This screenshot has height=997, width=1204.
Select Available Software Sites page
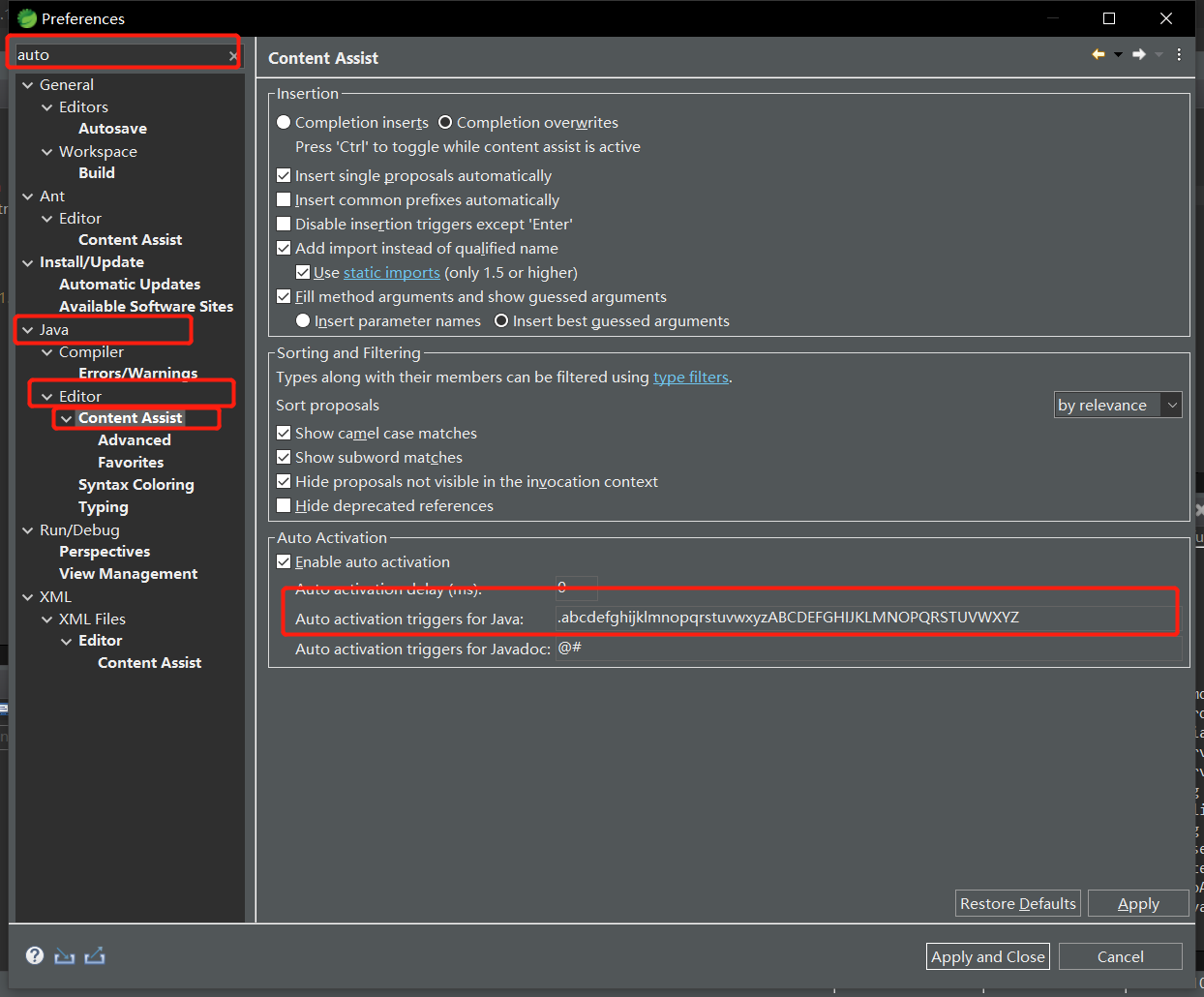point(146,306)
